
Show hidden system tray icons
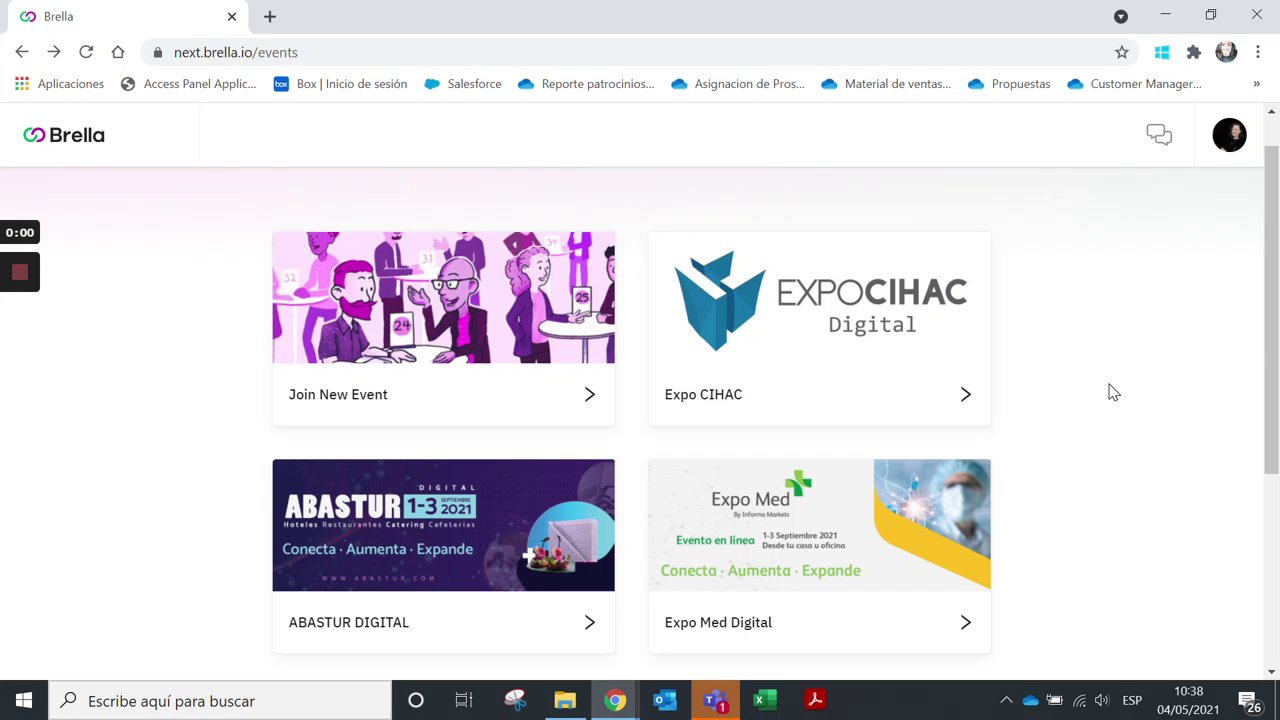(1006, 701)
